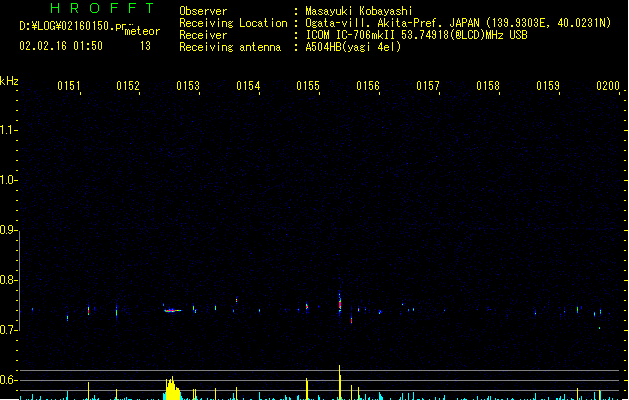
Task: Click the 0156 time marker
Action: pos(368,86)
